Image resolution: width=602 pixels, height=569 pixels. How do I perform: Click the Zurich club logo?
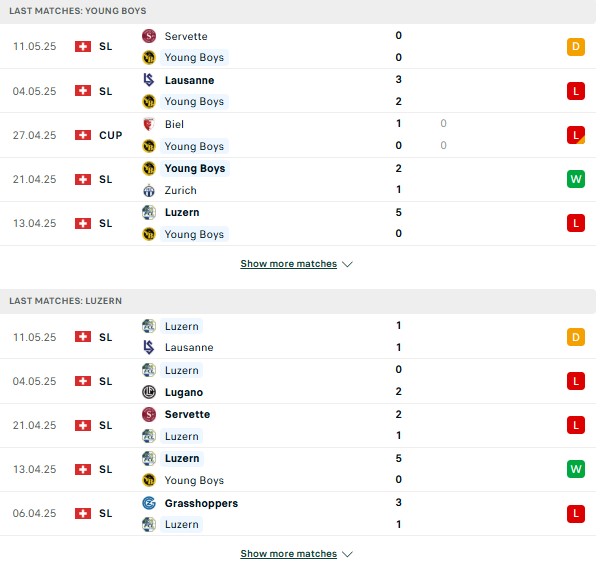click(x=149, y=190)
